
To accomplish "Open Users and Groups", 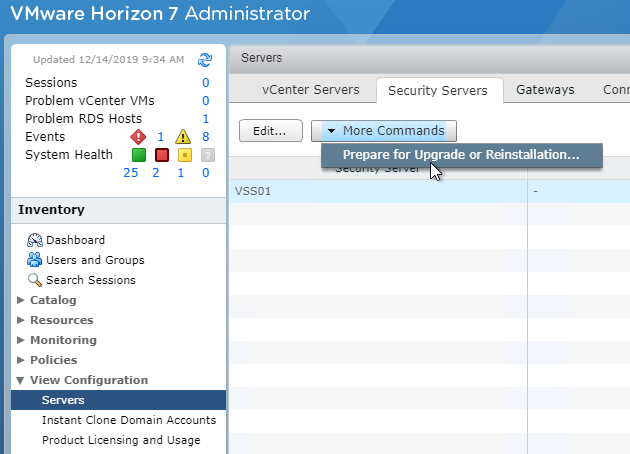I will coord(95,260).
